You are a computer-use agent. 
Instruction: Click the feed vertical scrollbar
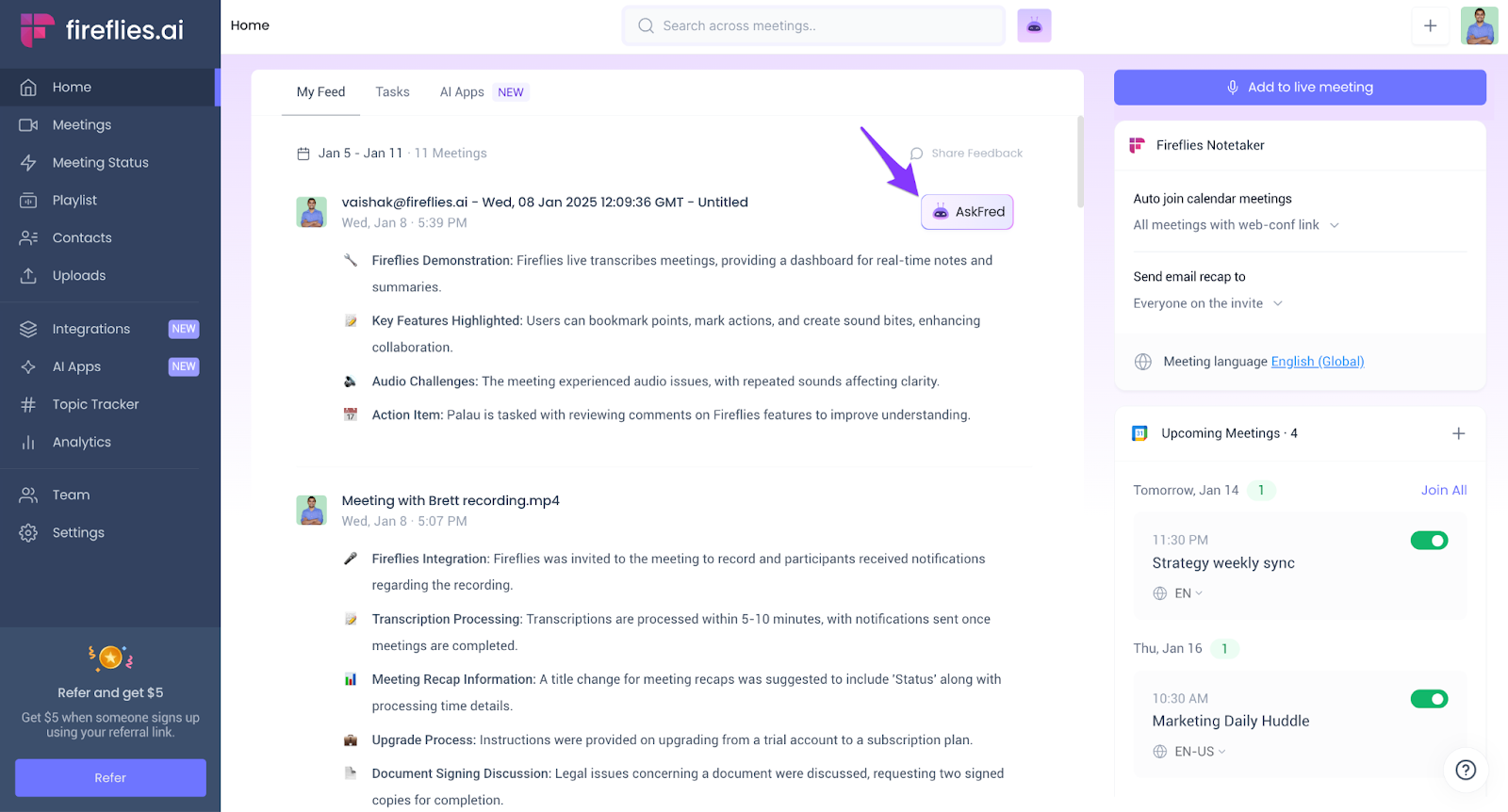1080,161
